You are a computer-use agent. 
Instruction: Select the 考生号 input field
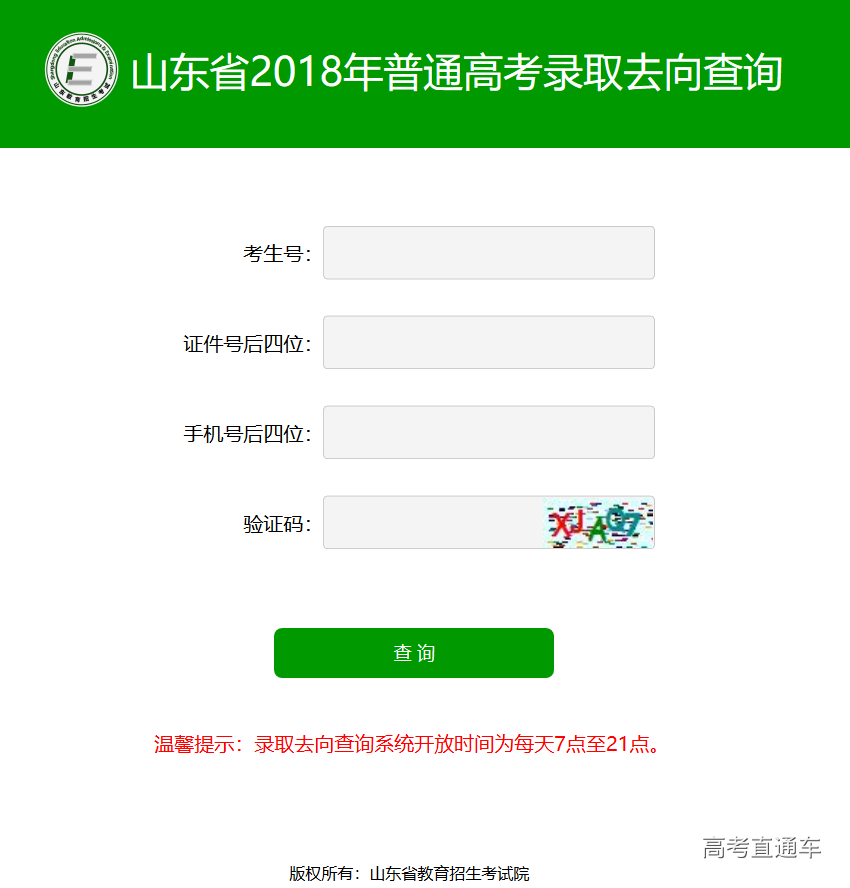point(488,252)
